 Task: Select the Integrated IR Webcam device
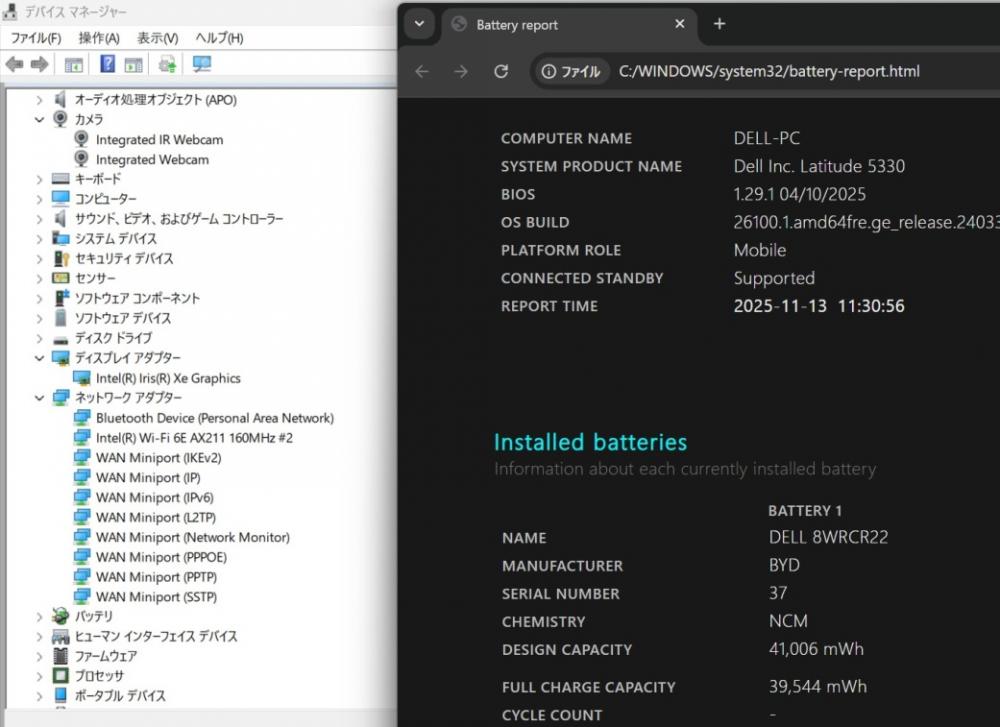[x=159, y=140]
